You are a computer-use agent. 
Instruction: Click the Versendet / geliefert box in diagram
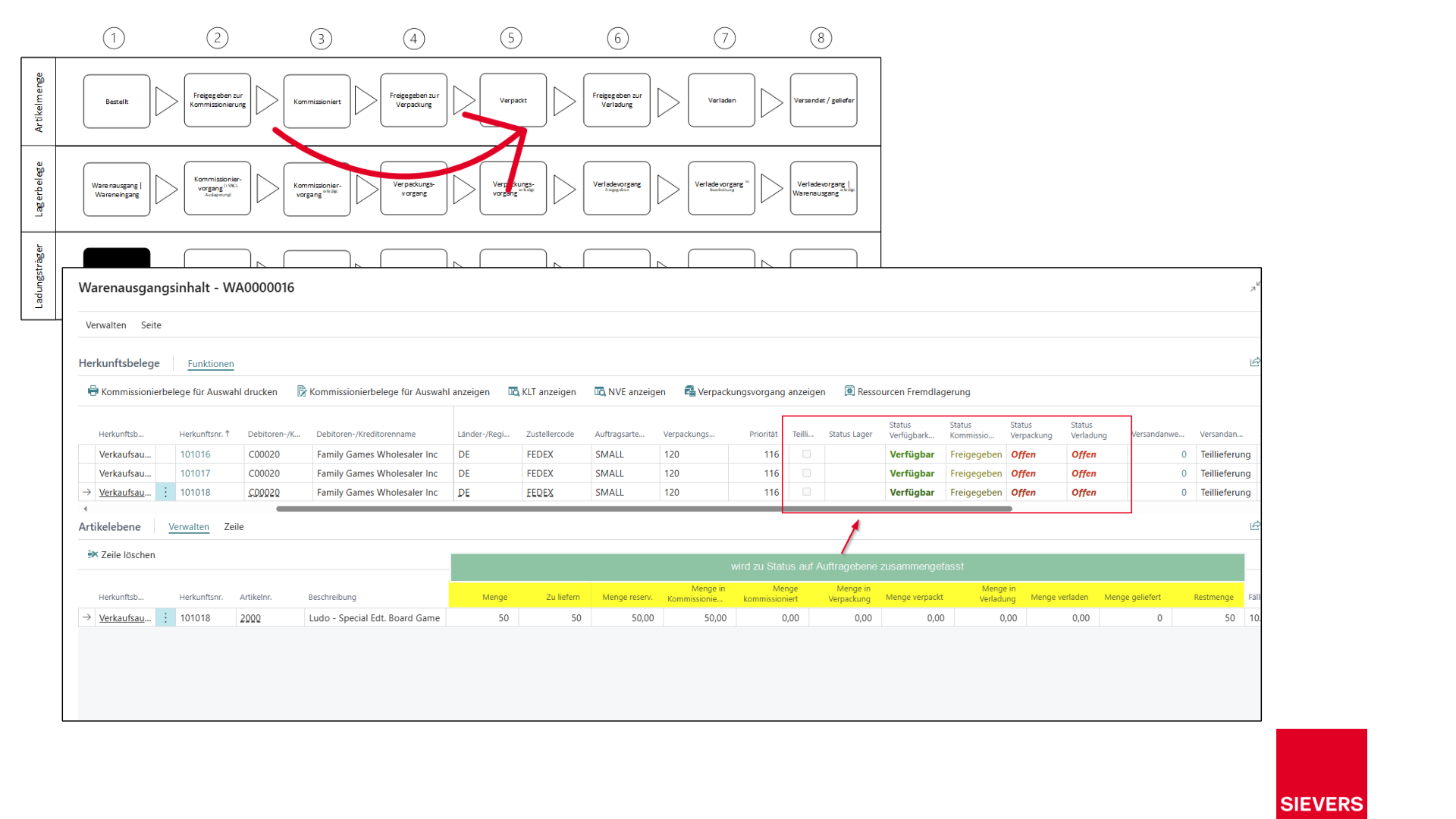(x=824, y=100)
